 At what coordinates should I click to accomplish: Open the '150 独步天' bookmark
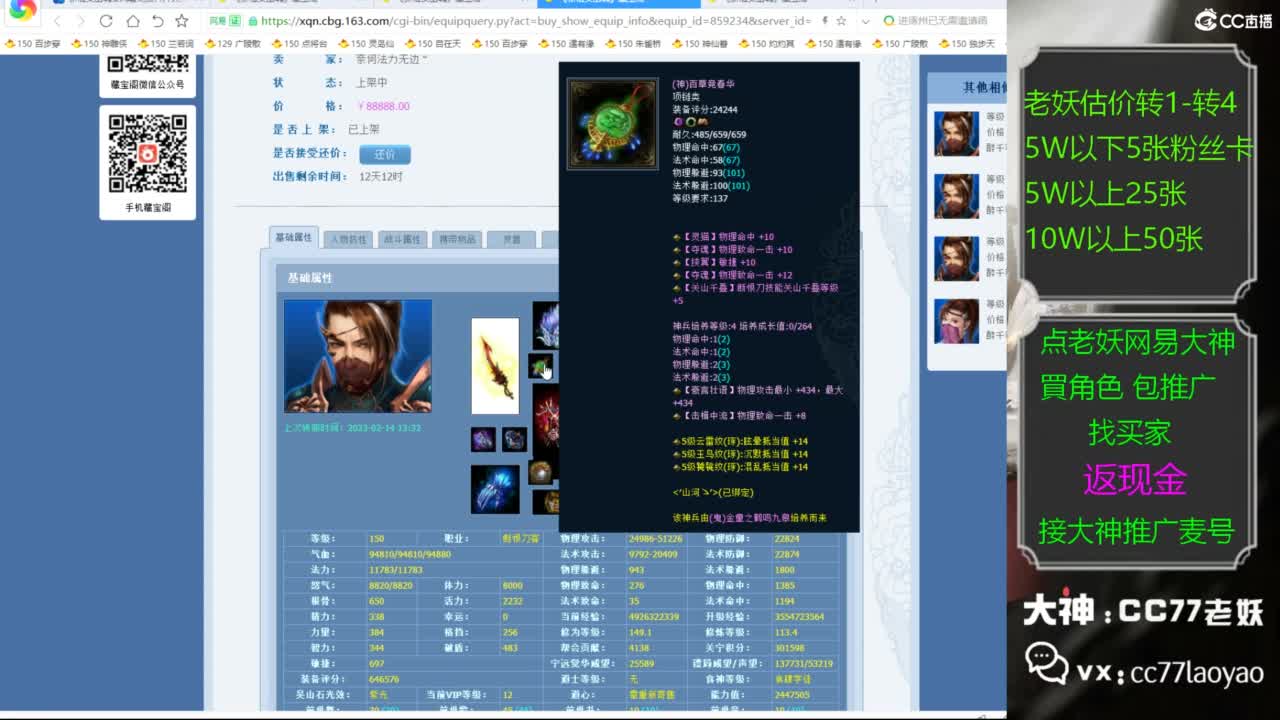click(967, 44)
